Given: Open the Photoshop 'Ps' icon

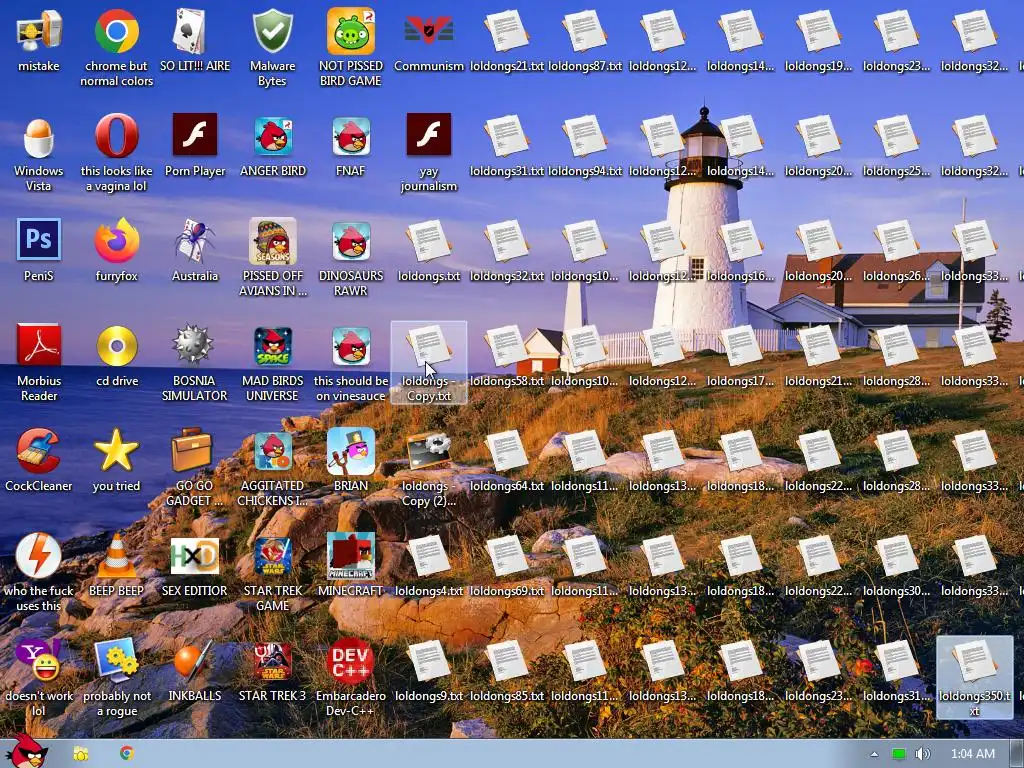Looking at the screenshot, I should coord(39,240).
